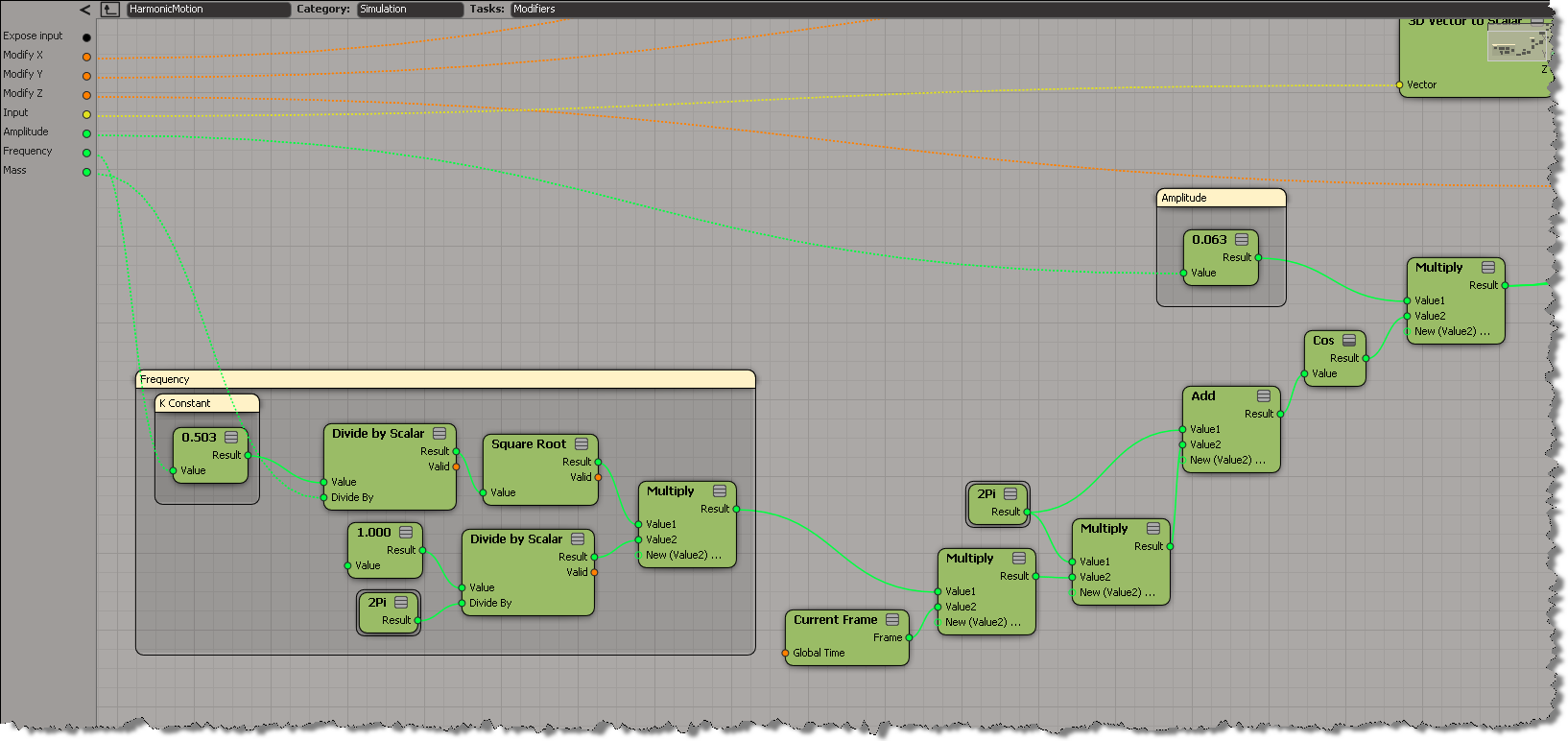1568x741 pixels.
Task: Click the Global Time port on Current Frame
Action: [x=786, y=654]
